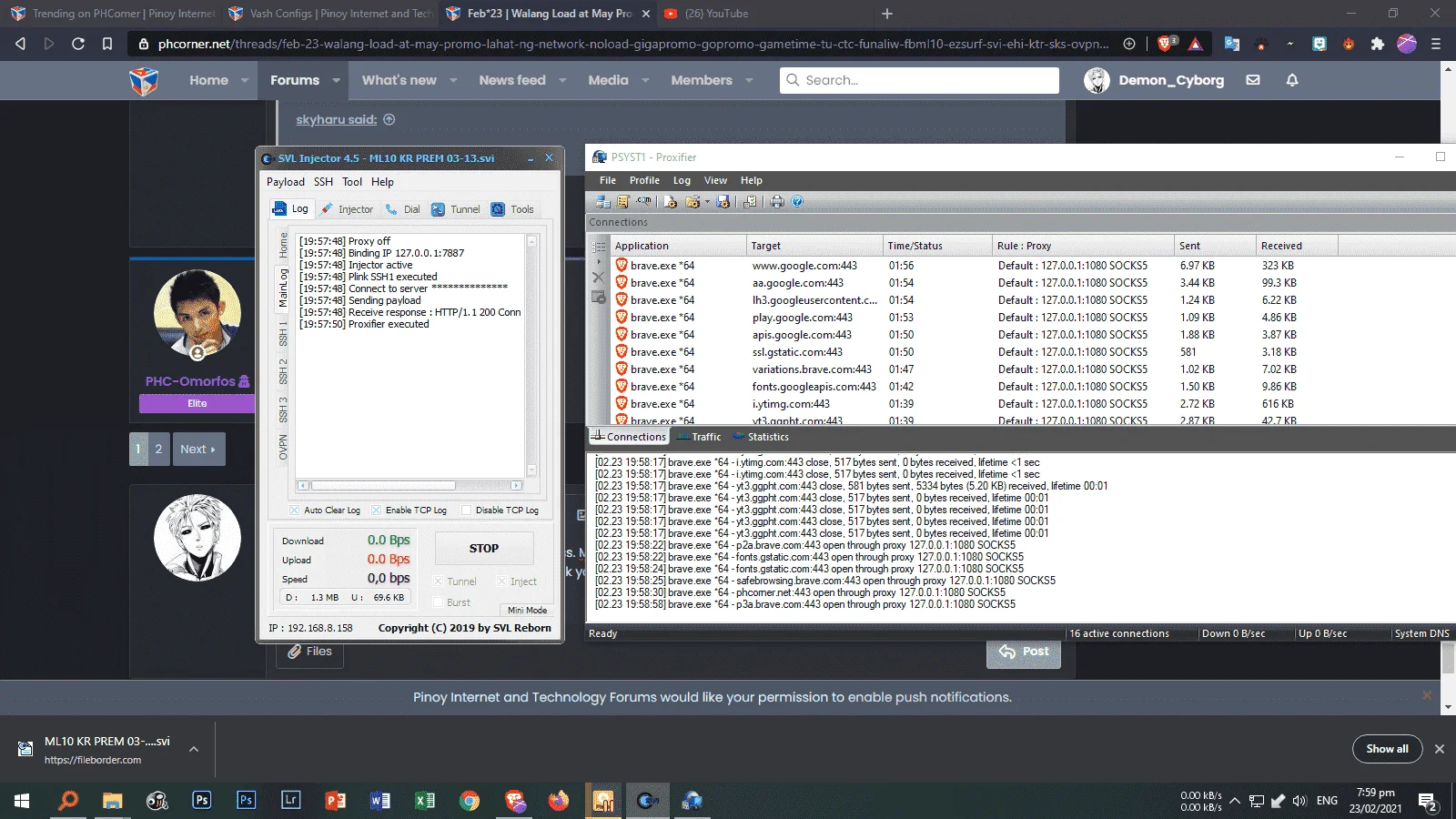Click horizontal scrollbar in Injector log
The height and width of the screenshot is (819, 1456).
(410, 486)
